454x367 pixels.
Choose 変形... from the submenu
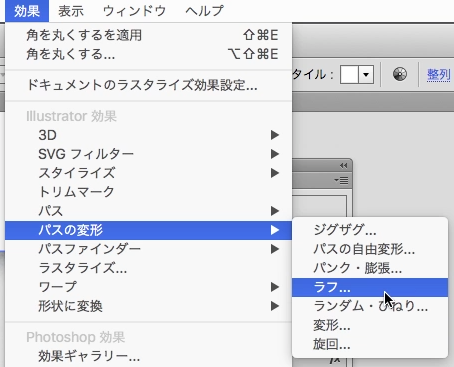pyautogui.click(x=370, y=325)
